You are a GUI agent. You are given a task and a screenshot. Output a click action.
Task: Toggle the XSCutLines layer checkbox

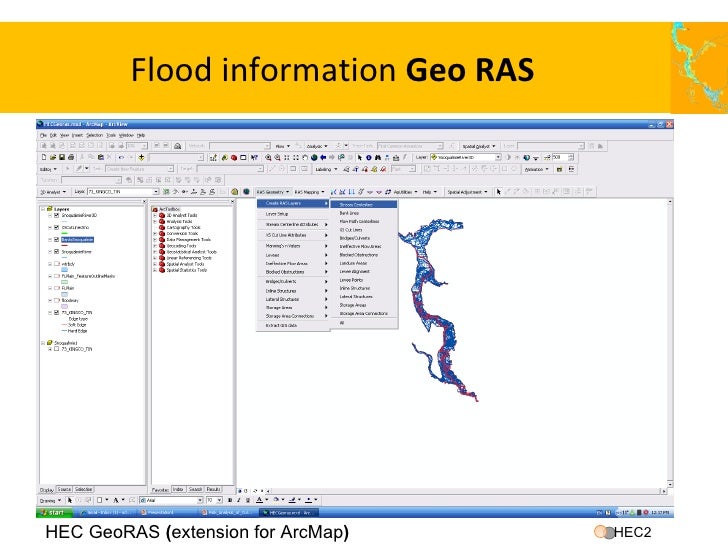point(57,228)
